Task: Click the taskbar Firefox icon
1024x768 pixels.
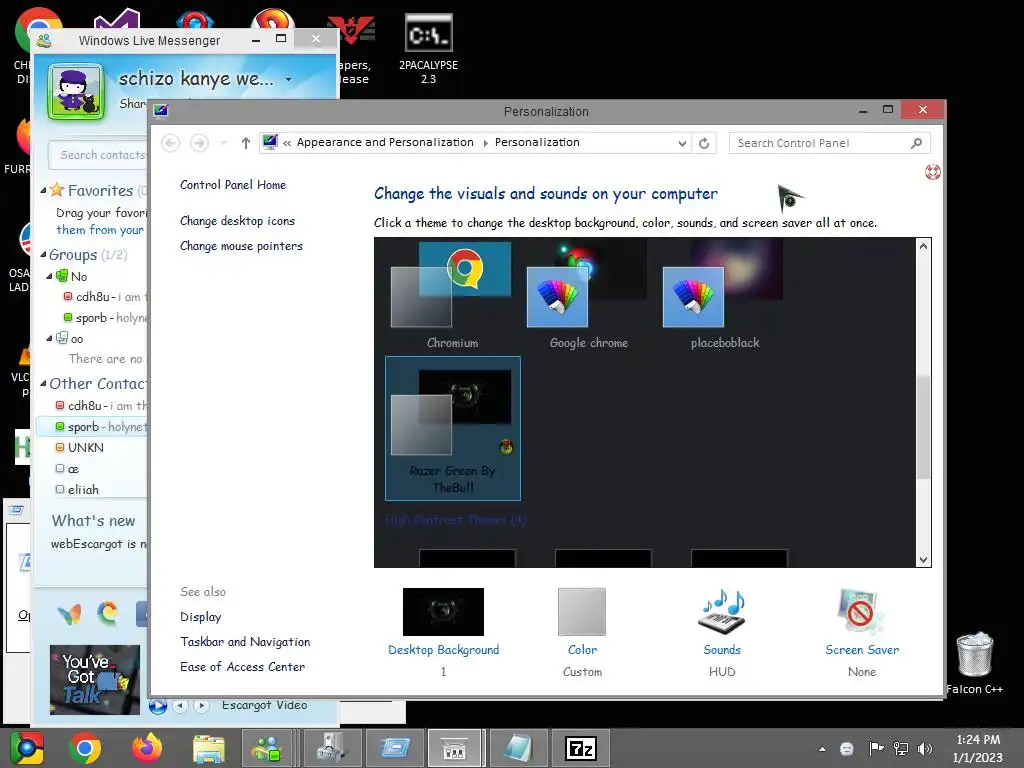Action: point(147,748)
